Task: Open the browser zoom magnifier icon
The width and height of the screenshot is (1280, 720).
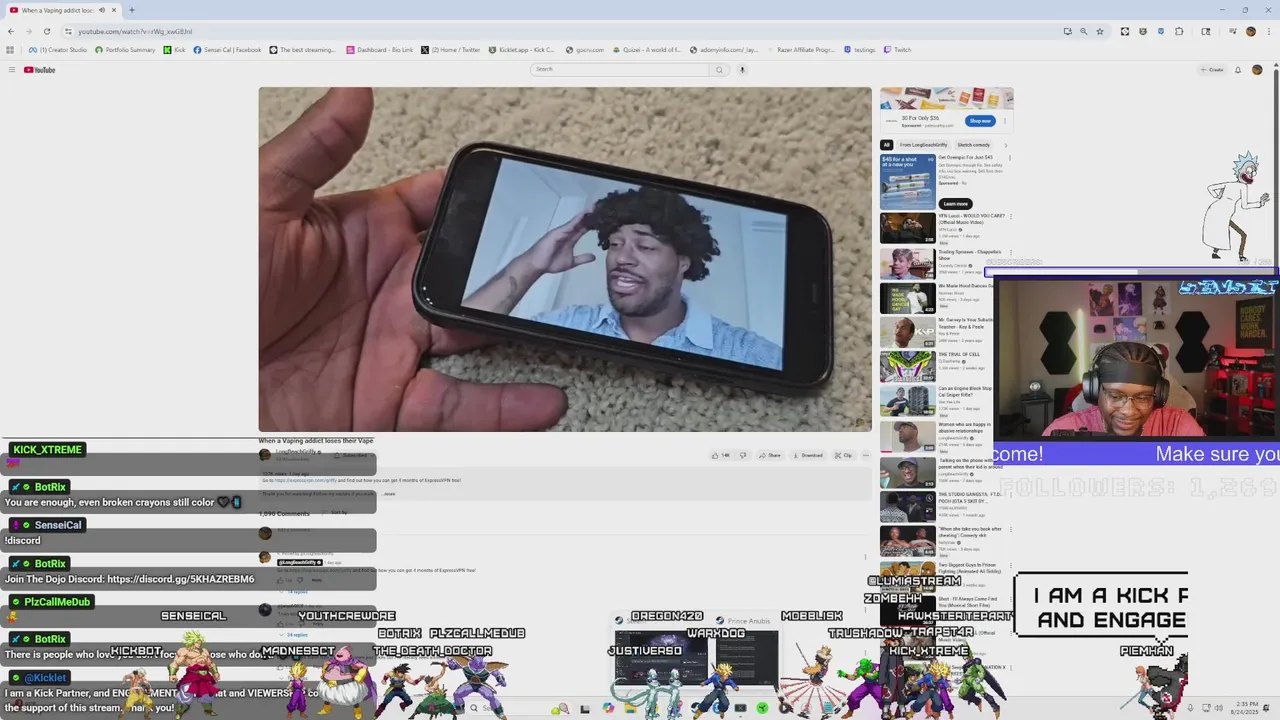Action: (x=1083, y=31)
